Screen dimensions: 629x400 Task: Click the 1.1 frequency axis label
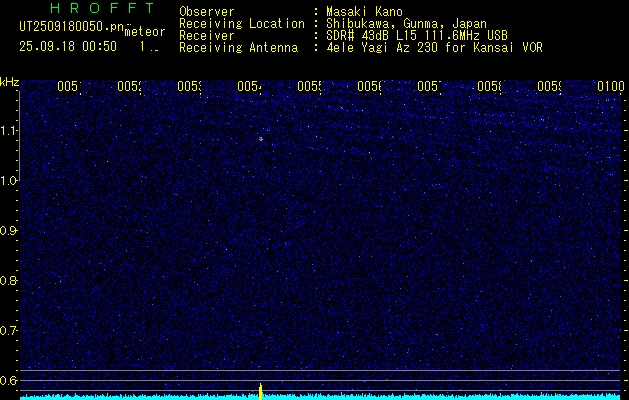[x=8, y=130]
